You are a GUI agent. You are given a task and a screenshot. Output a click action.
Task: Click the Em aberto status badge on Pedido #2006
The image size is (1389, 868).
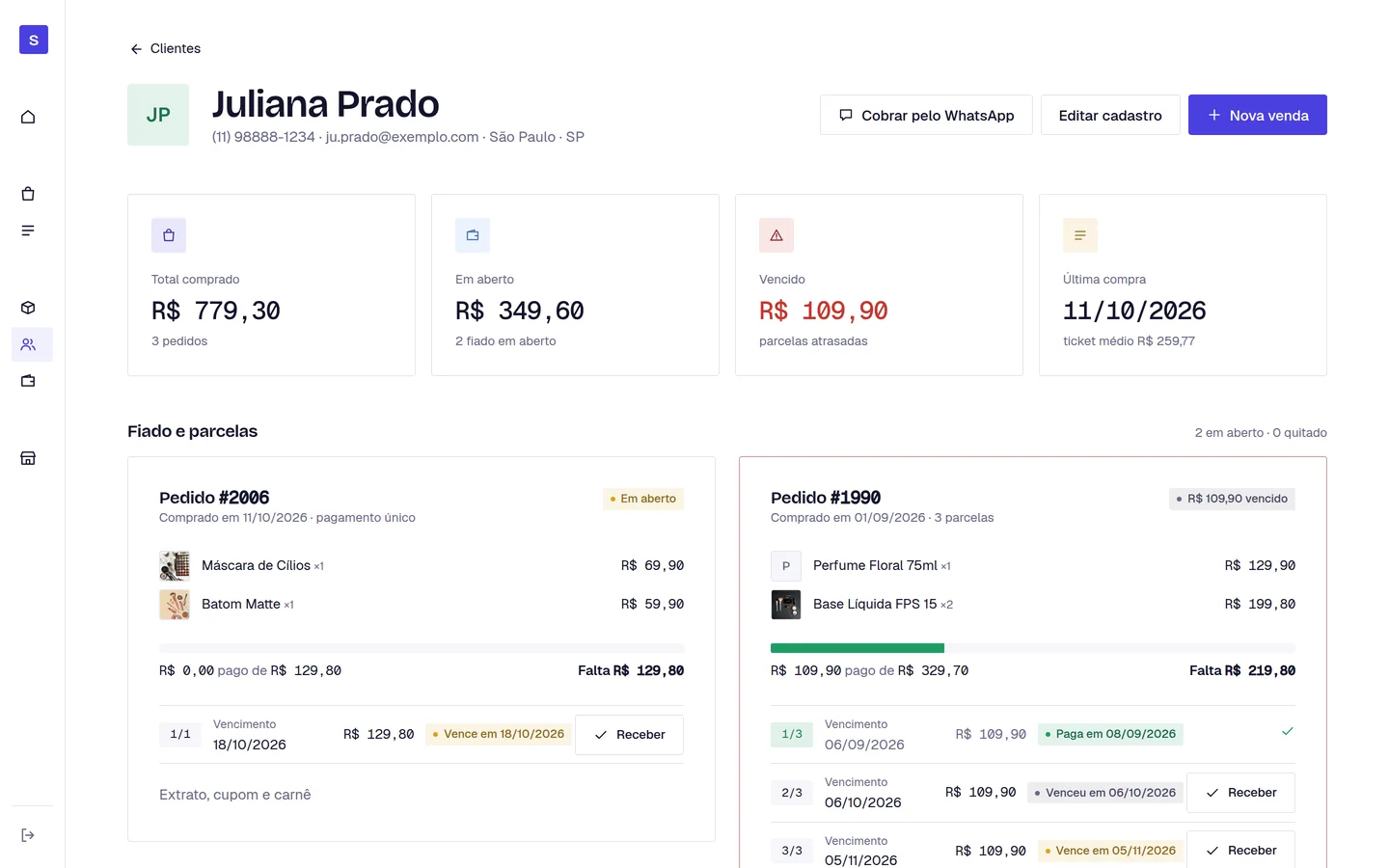click(x=643, y=499)
